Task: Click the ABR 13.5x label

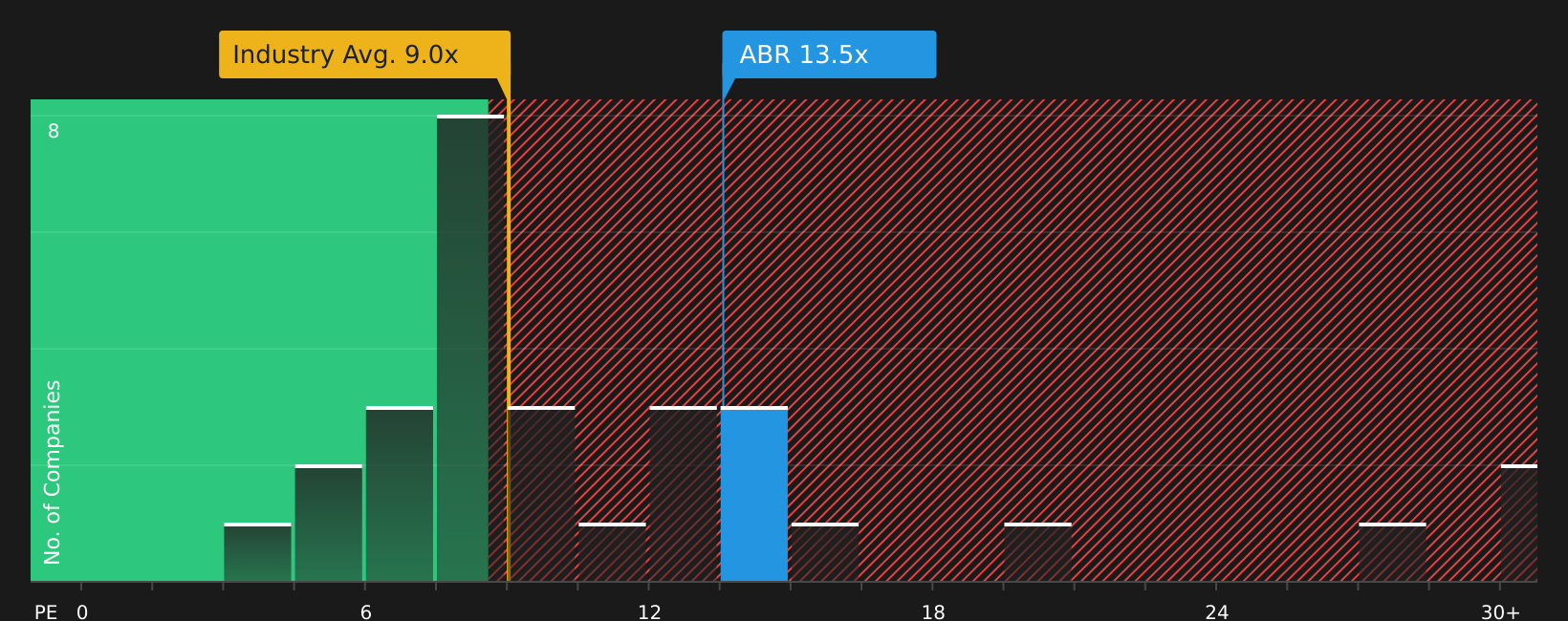Action: (x=829, y=54)
